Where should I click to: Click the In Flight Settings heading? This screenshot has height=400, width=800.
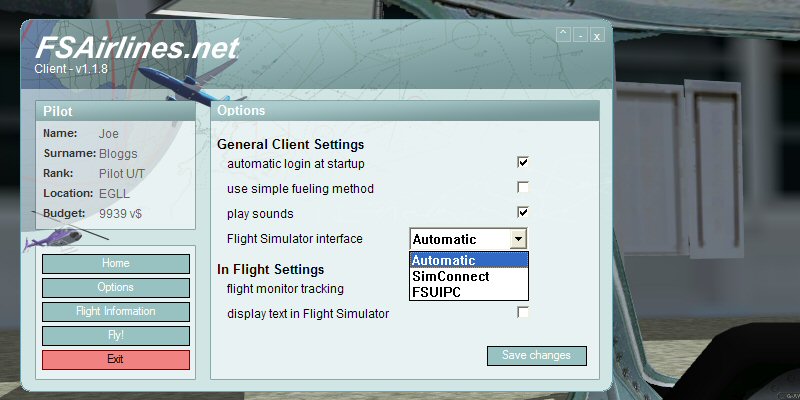click(x=270, y=269)
